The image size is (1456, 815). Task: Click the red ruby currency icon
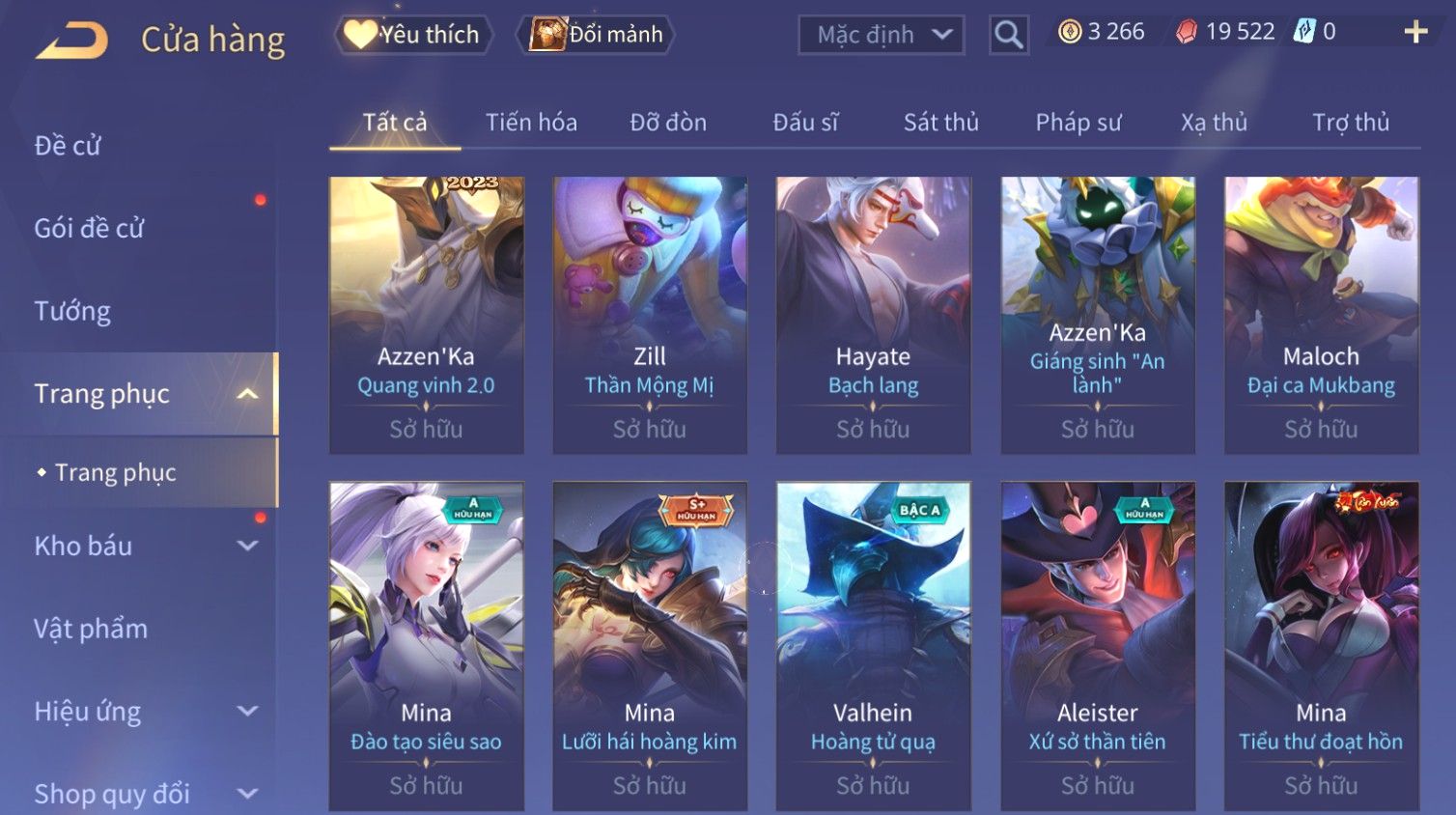[x=1187, y=32]
